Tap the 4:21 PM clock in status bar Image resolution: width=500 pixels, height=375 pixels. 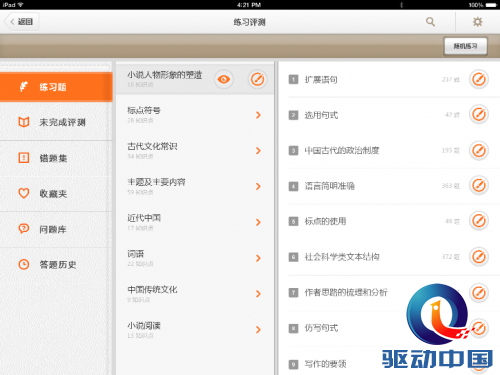pos(249,5)
